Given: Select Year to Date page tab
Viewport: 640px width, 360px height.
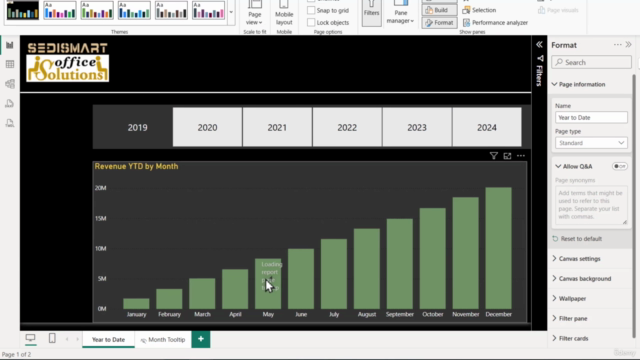Looking at the screenshot, I should tap(108, 339).
